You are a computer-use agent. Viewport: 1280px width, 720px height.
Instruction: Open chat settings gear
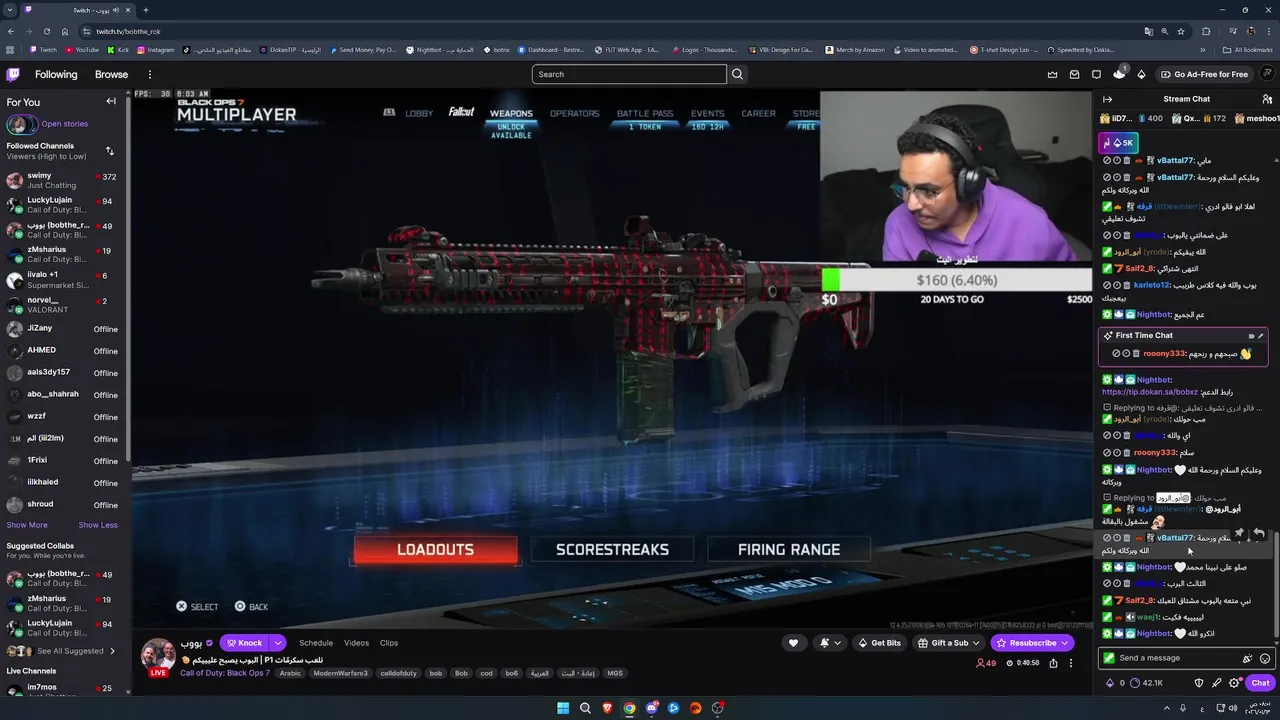click(x=1234, y=683)
